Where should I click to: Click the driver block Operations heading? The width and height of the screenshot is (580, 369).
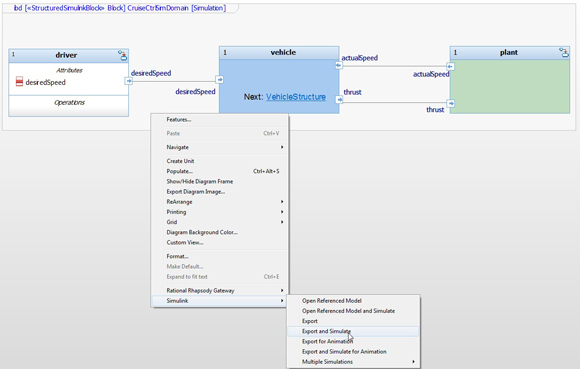coord(69,102)
